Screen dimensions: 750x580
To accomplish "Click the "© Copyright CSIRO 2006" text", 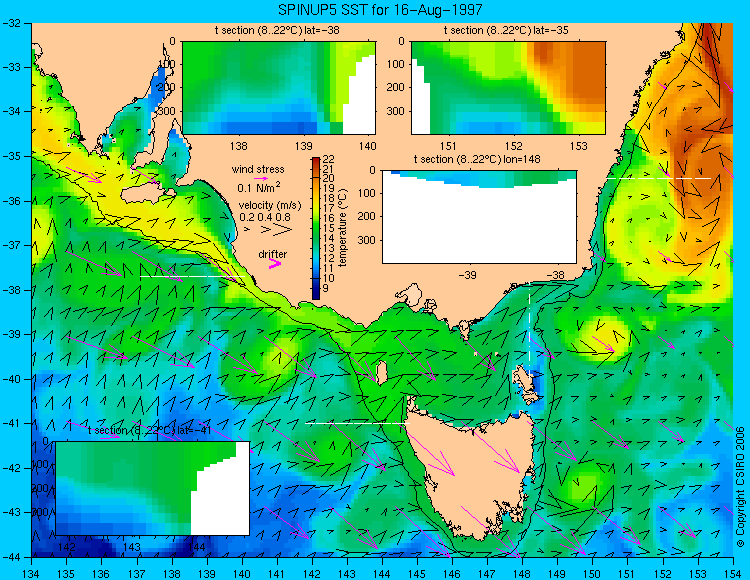I will point(740,486).
